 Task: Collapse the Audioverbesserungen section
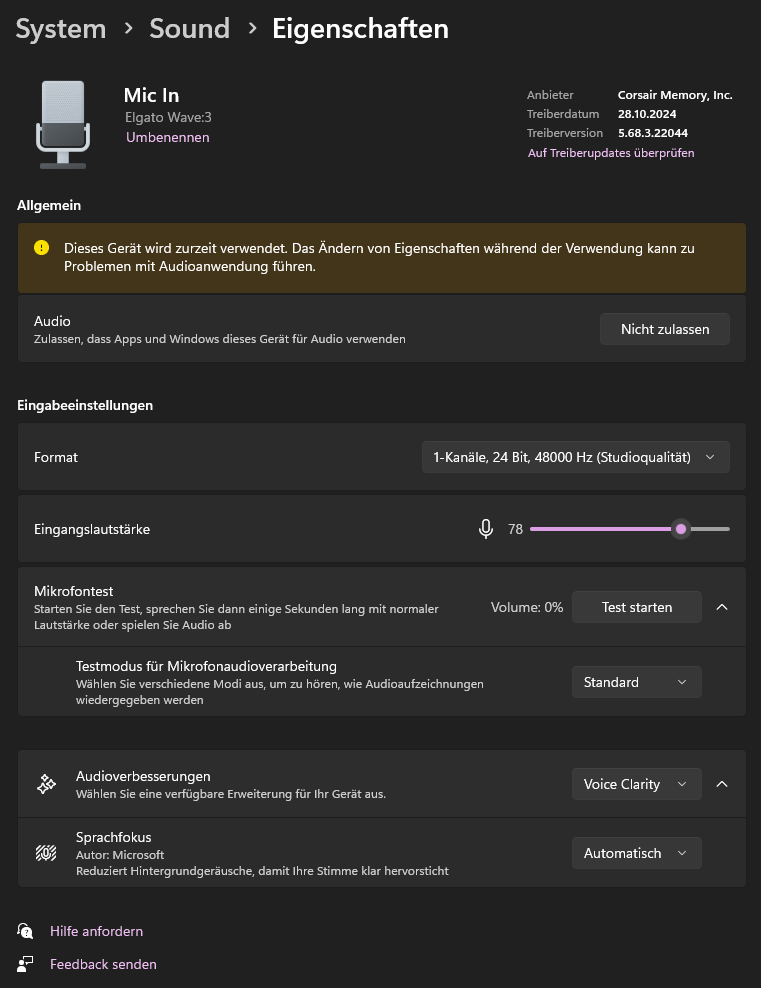click(722, 784)
